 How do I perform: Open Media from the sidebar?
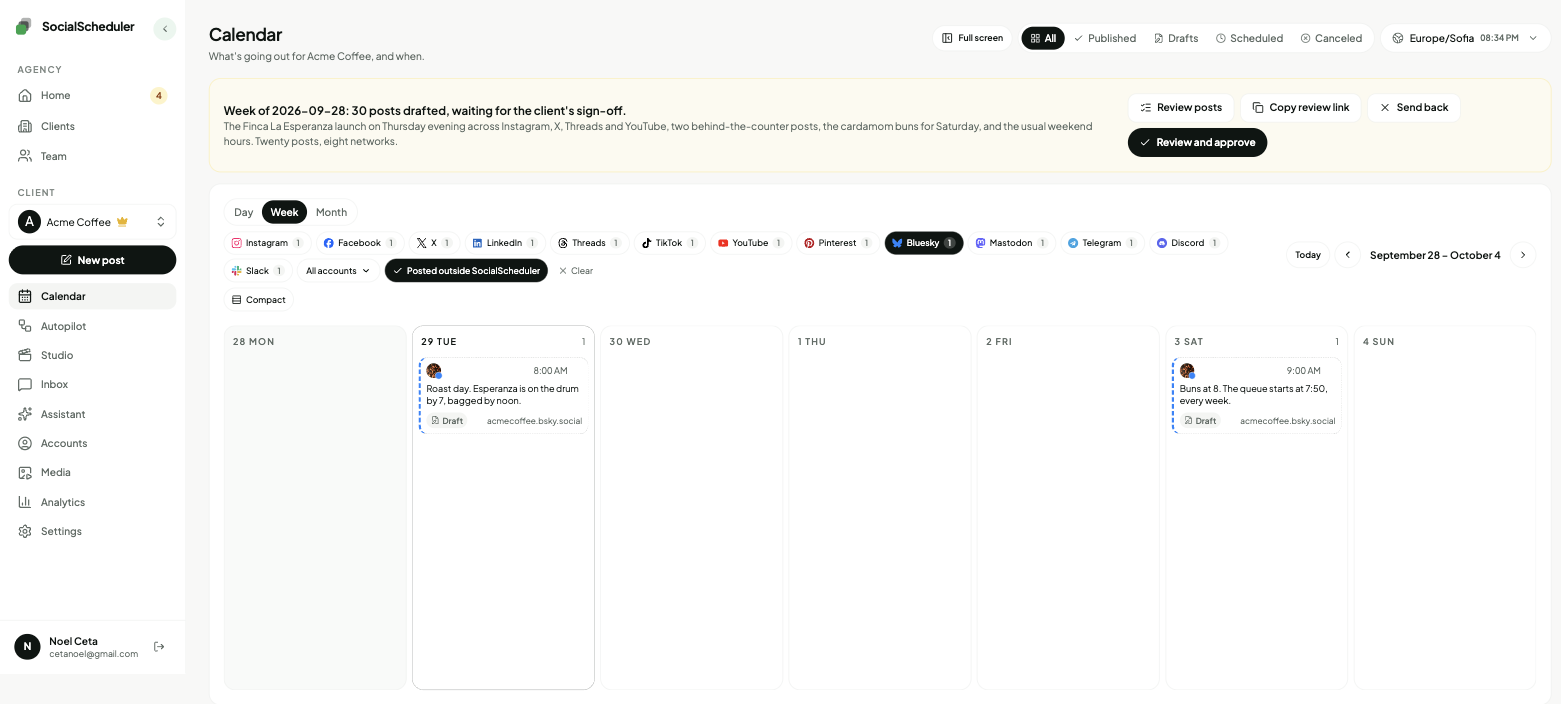coord(92,472)
